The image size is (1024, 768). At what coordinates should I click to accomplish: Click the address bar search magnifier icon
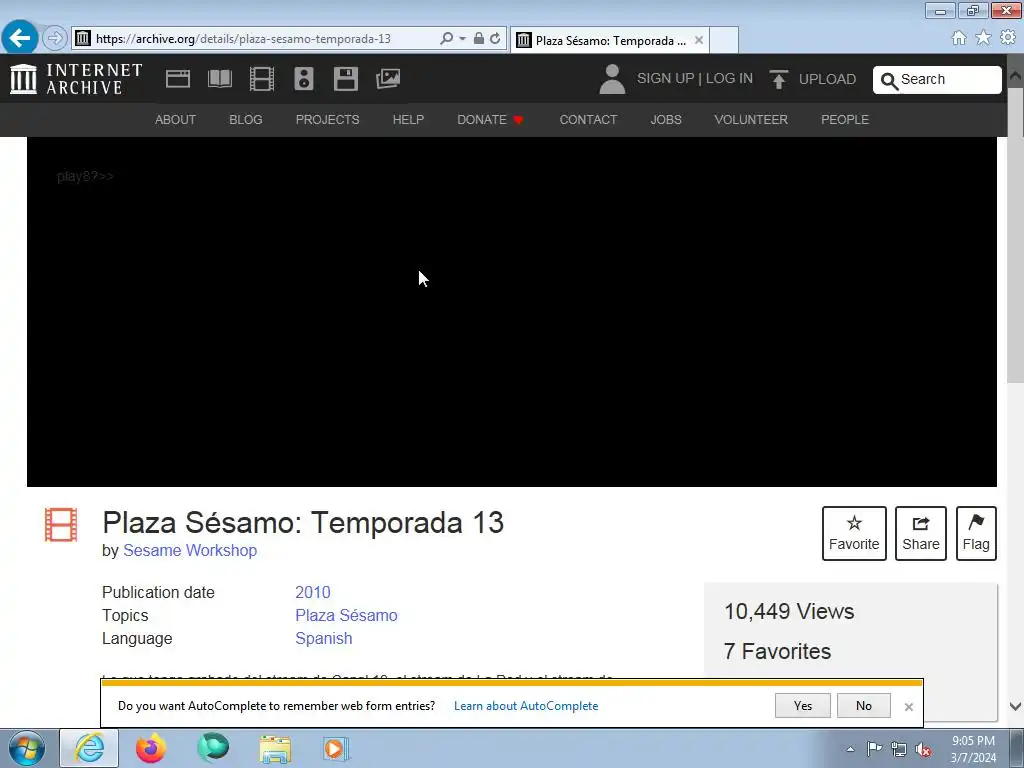447,39
